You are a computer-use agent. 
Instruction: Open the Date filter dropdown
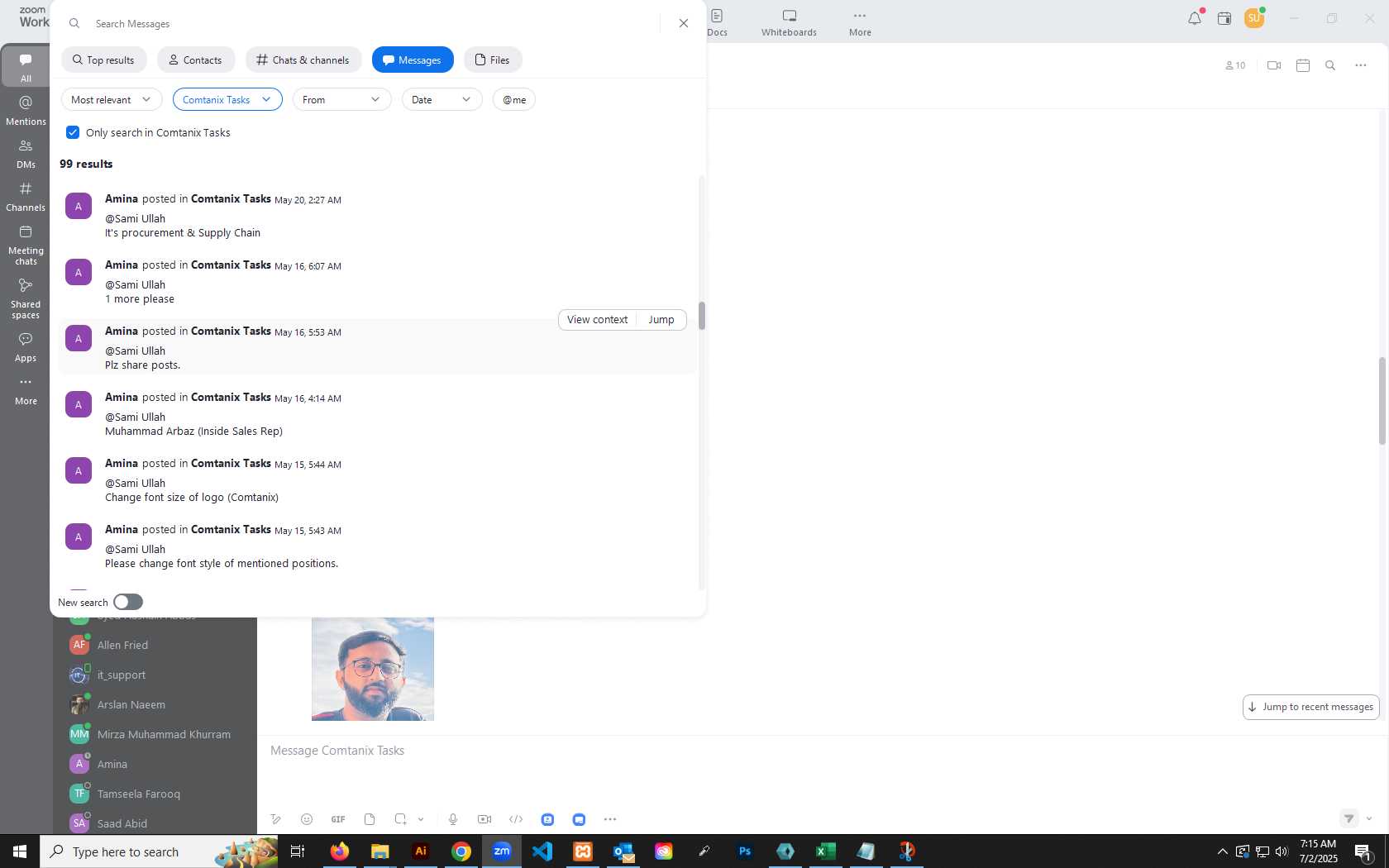pos(442,99)
